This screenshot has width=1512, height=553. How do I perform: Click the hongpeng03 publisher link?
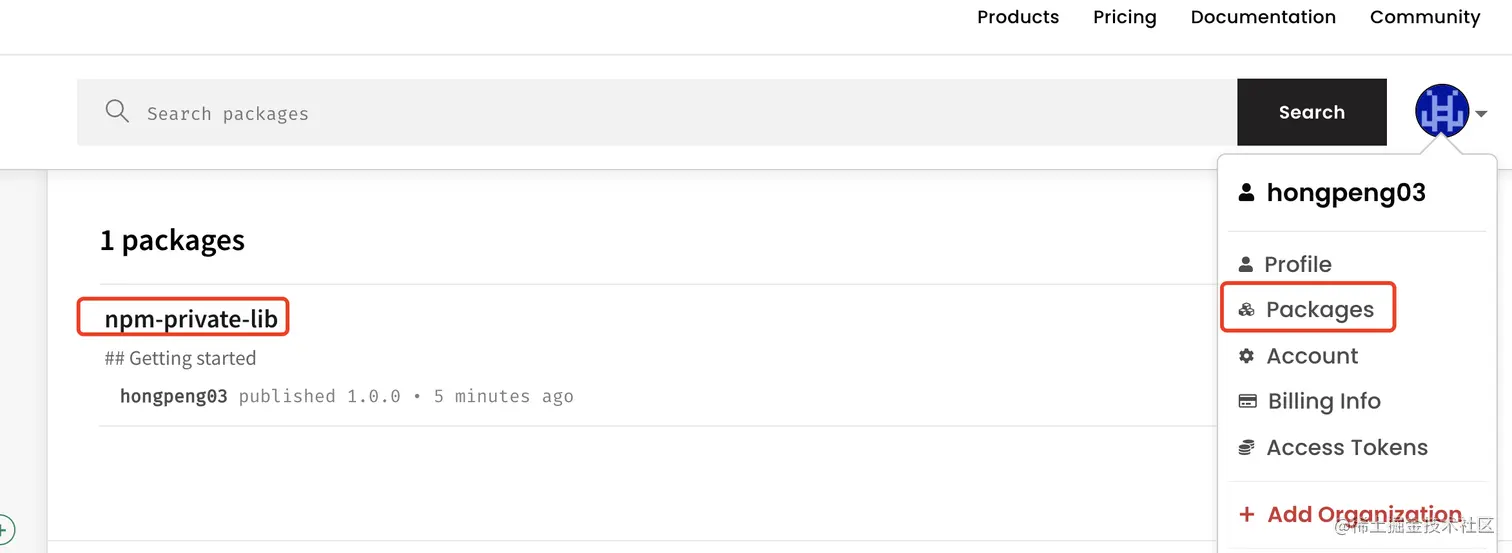[x=173, y=396]
